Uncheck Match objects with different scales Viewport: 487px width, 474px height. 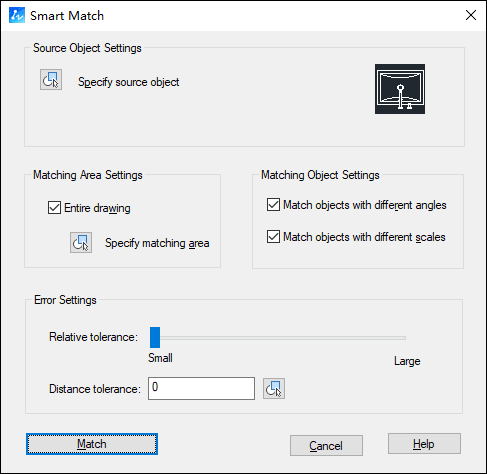pos(273,237)
